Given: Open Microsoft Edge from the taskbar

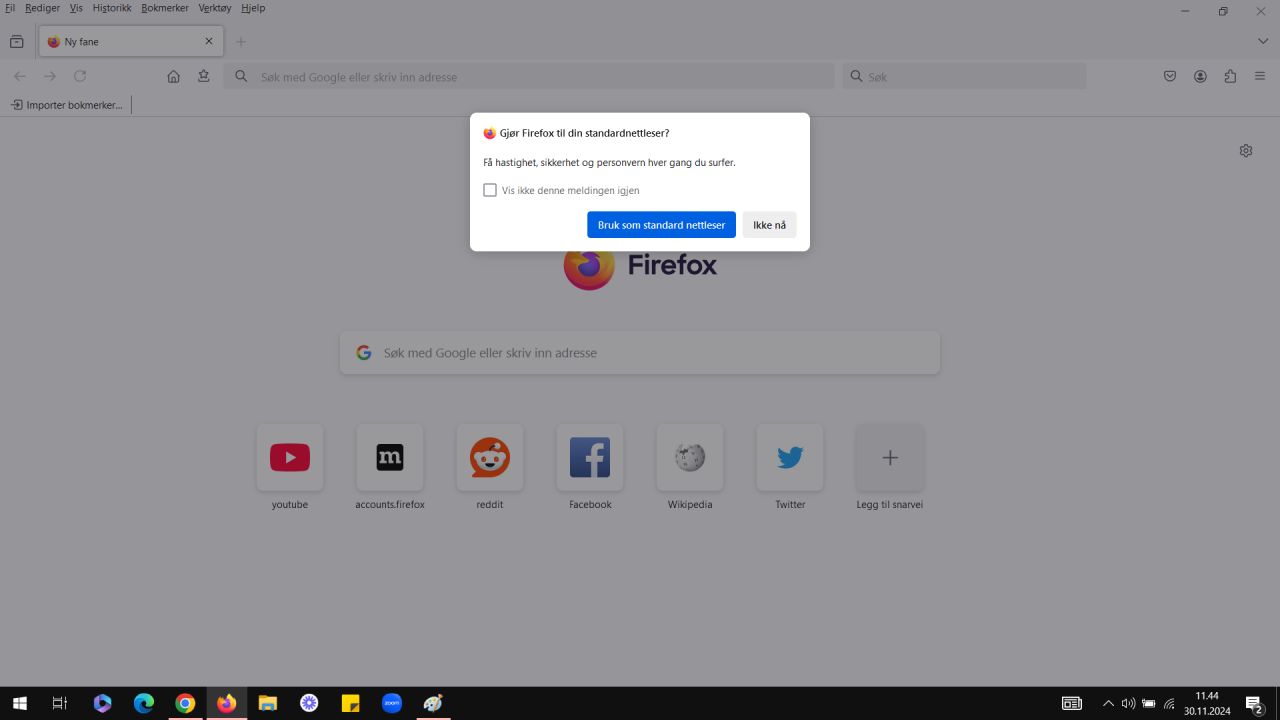Looking at the screenshot, I should point(143,703).
